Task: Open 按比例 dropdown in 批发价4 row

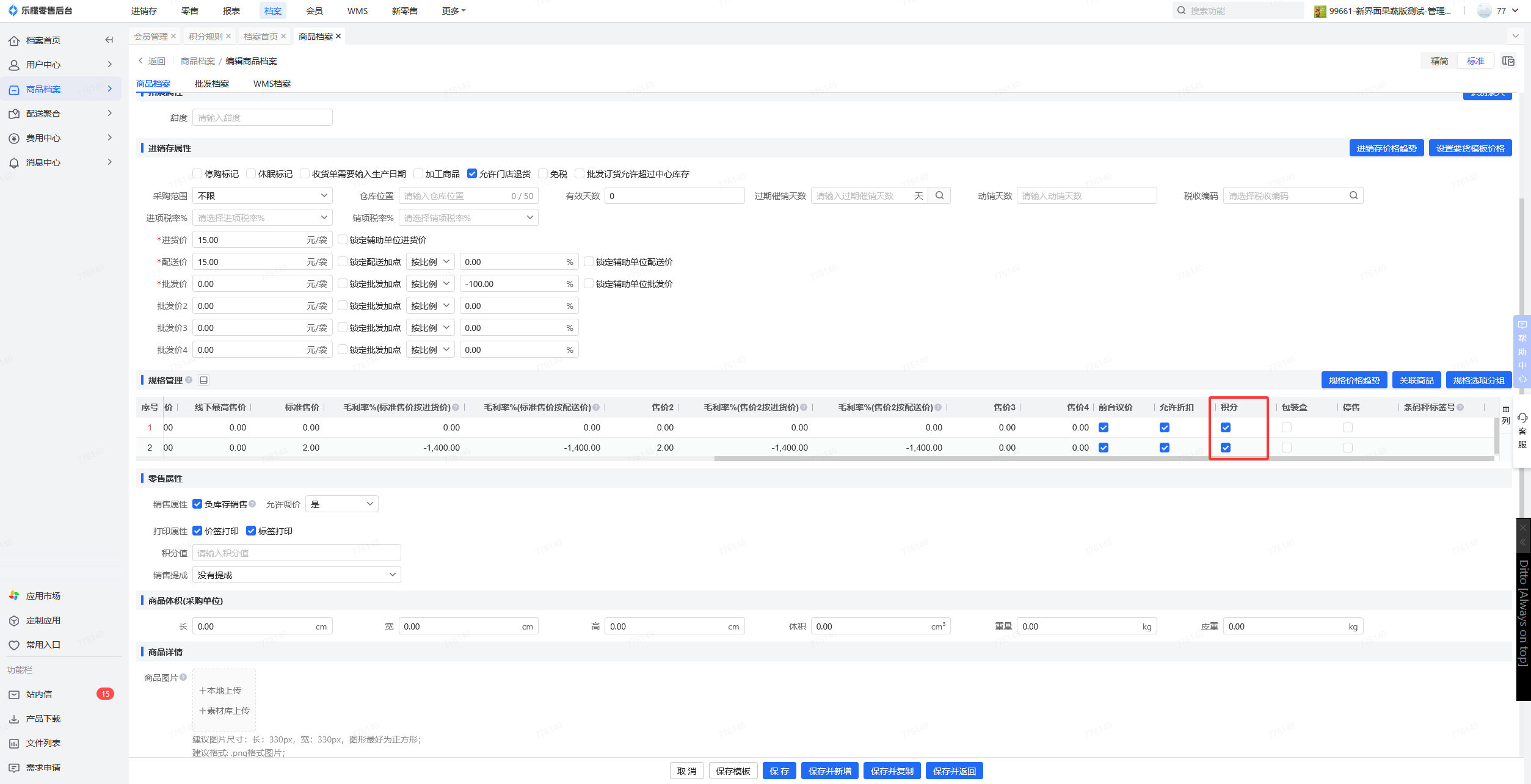Action: (431, 349)
